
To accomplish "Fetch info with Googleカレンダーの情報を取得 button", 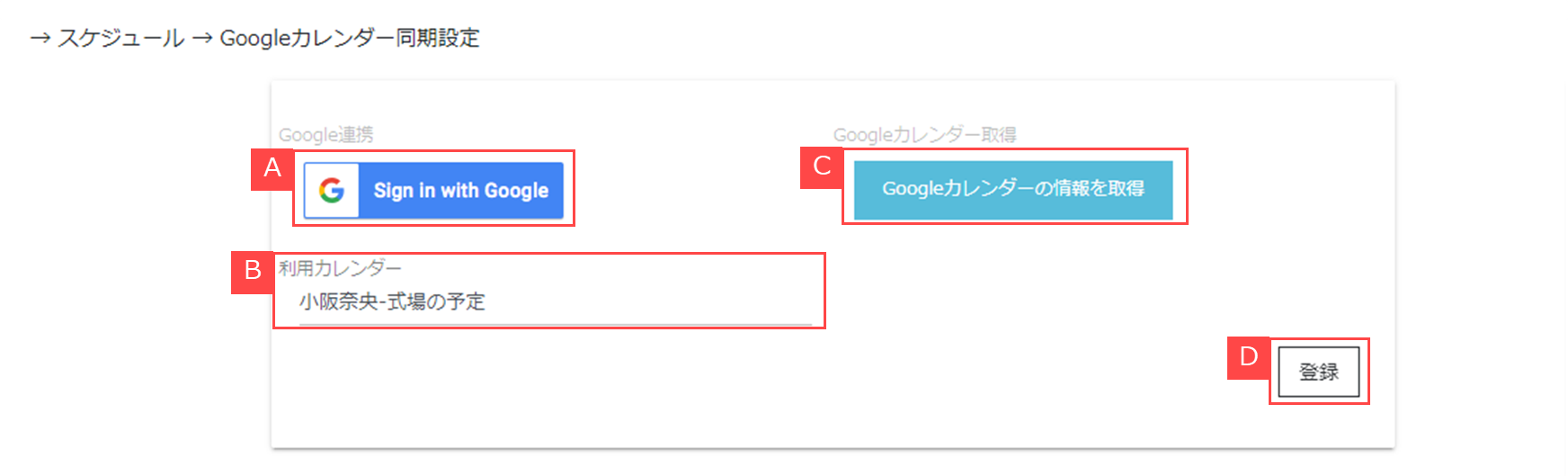I will pos(1012,189).
